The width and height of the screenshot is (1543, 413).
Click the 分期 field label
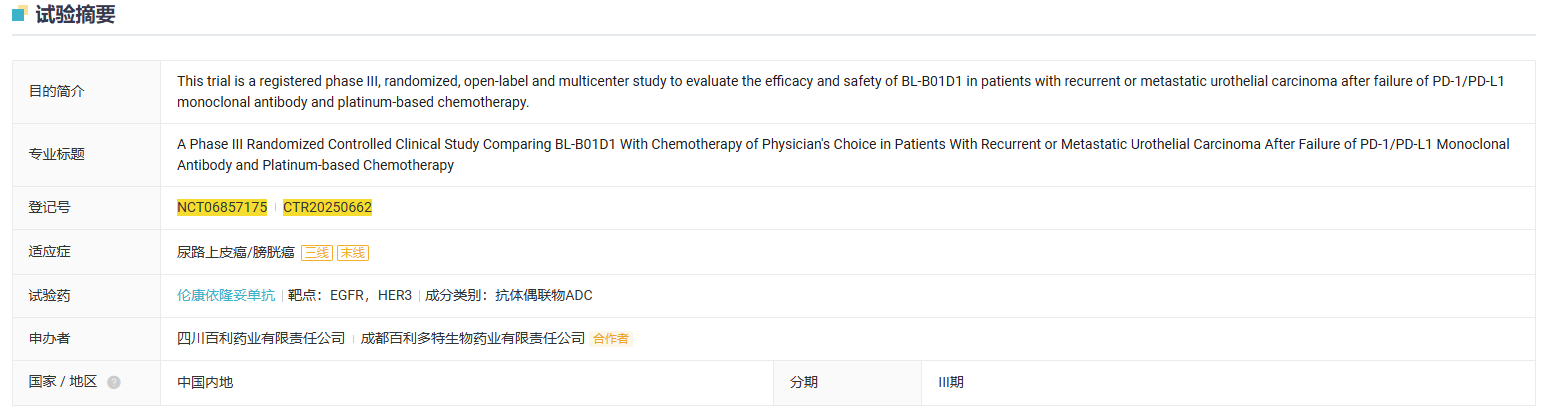(804, 382)
